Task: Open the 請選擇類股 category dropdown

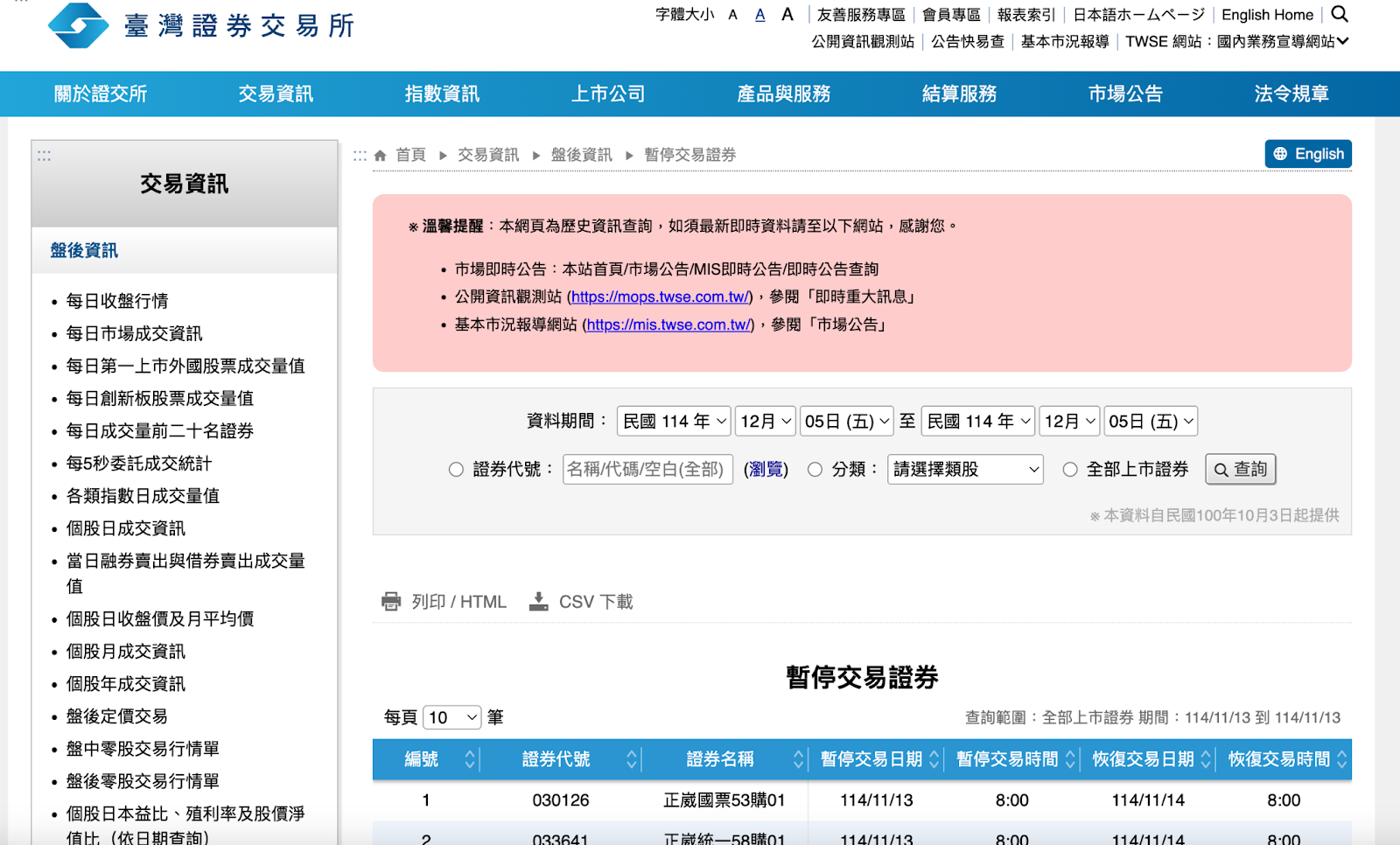Action: click(963, 469)
